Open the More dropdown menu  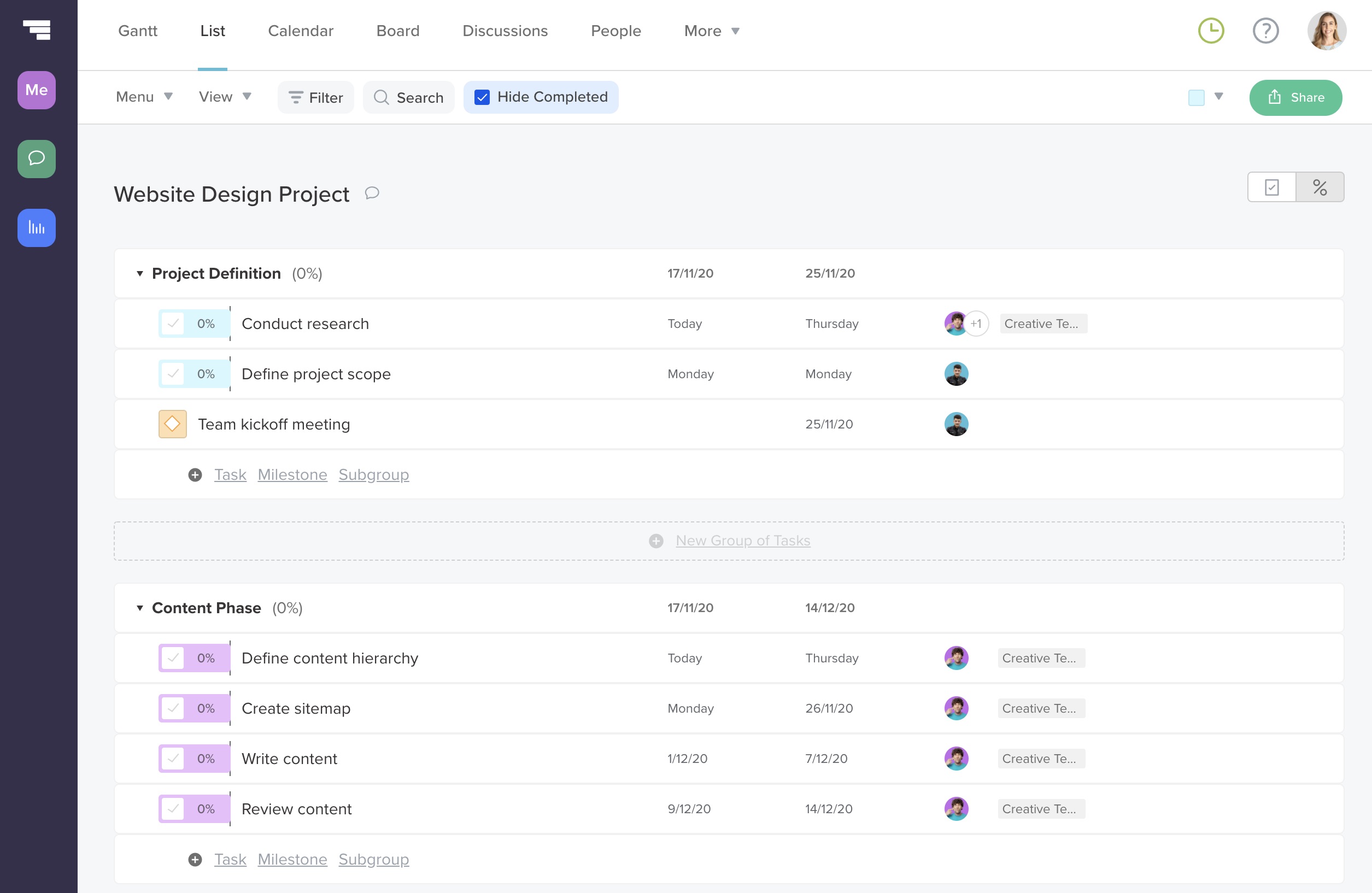(711, 31)
